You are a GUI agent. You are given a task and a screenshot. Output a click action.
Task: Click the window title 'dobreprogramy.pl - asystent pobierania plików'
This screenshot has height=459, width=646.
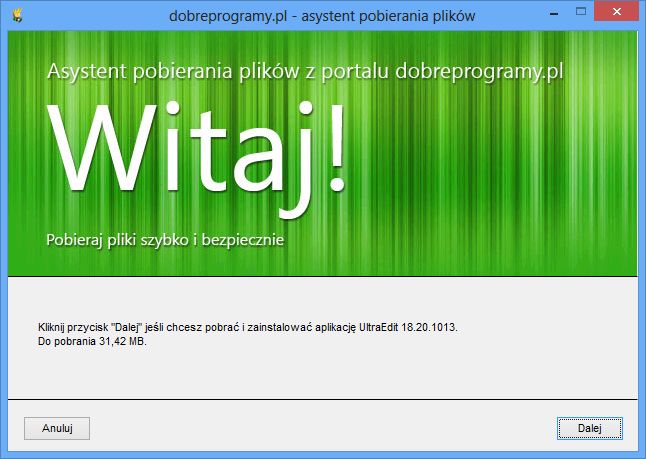point(322,16)
